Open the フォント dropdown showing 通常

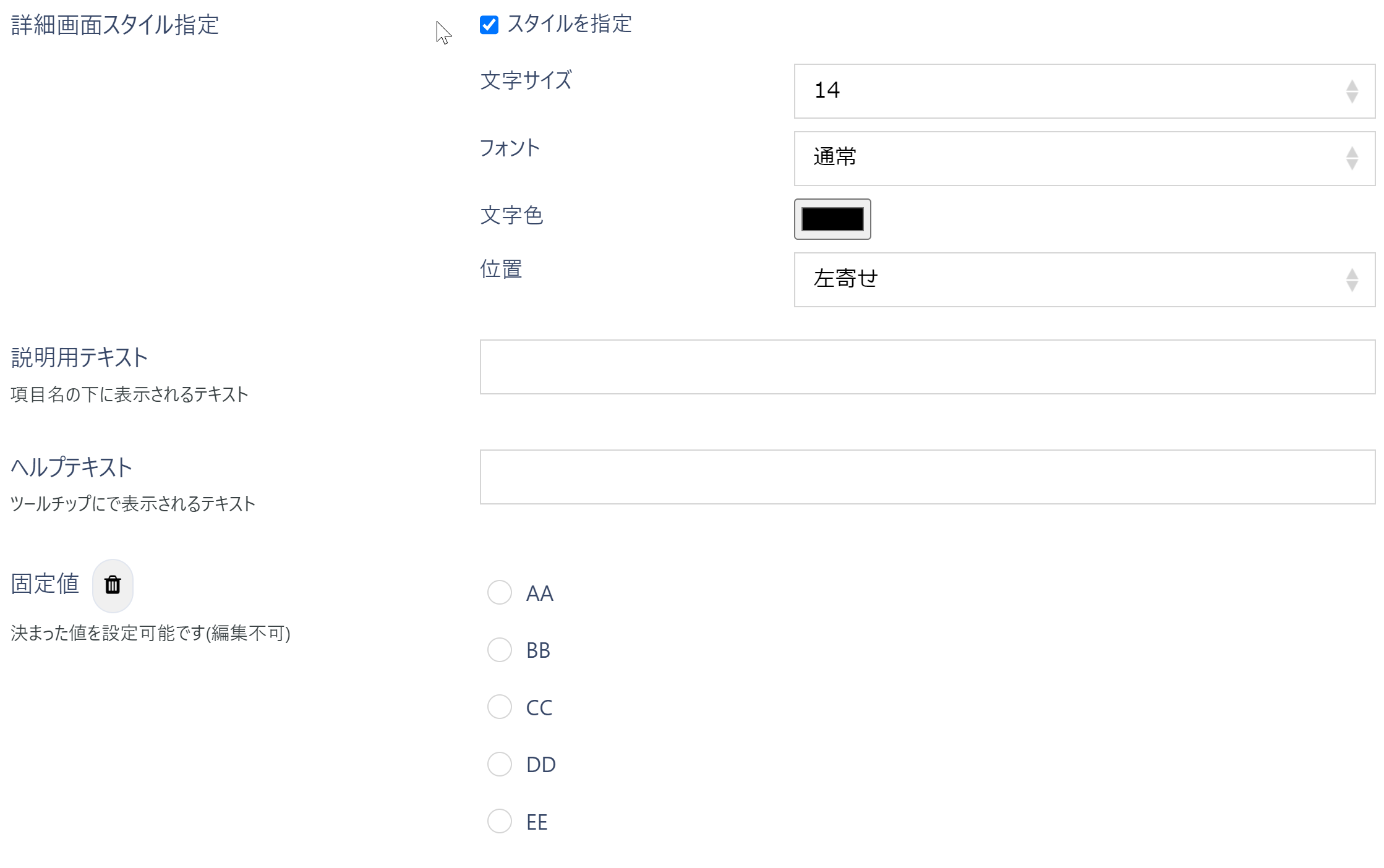pos(1083,158)
